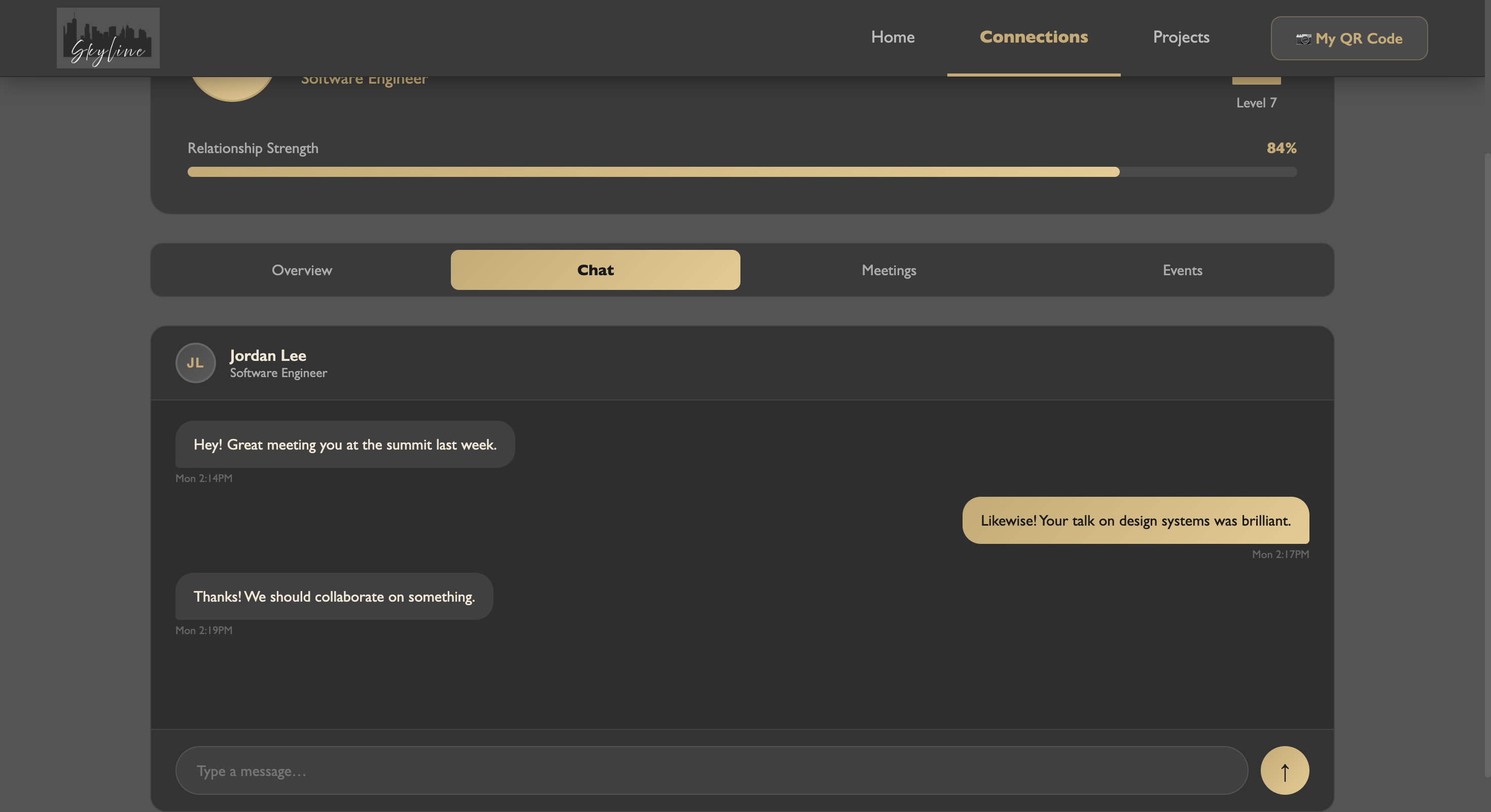Focus the Type a message field
Image resolution: width=1491 pixels, height=812 pixels.
point(711,770)
